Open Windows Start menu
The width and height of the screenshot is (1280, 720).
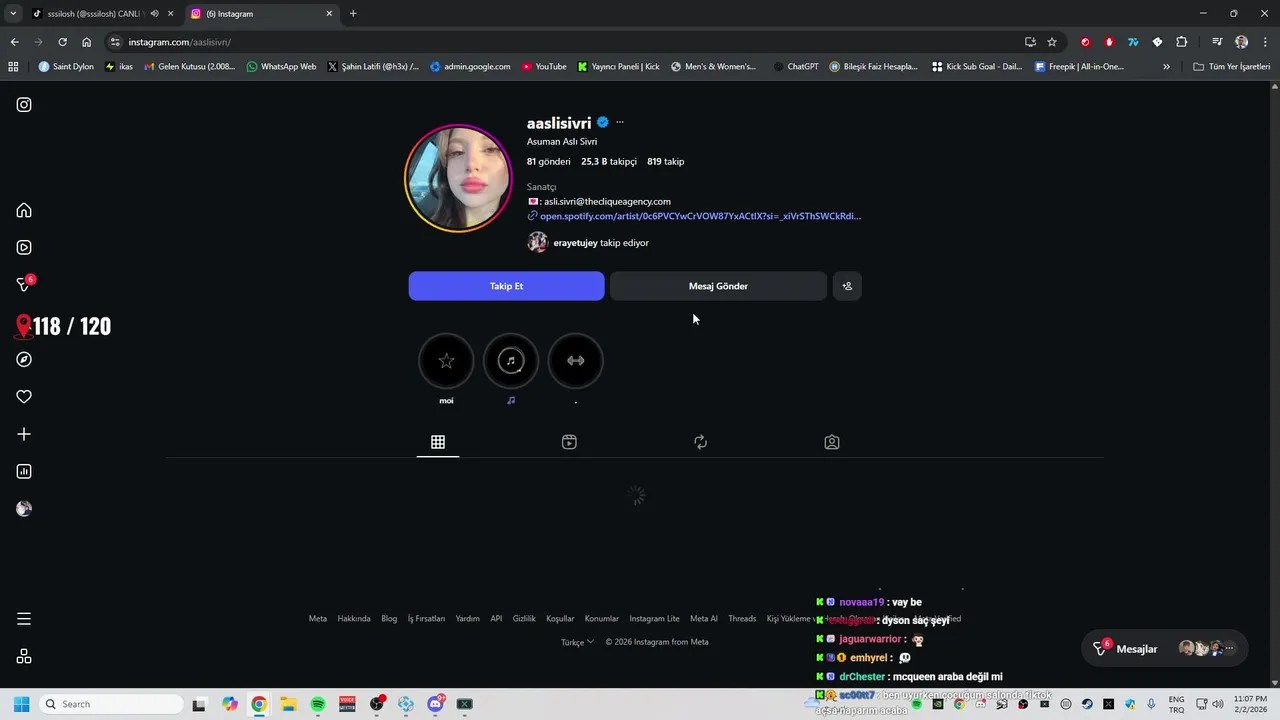(21, 704)
